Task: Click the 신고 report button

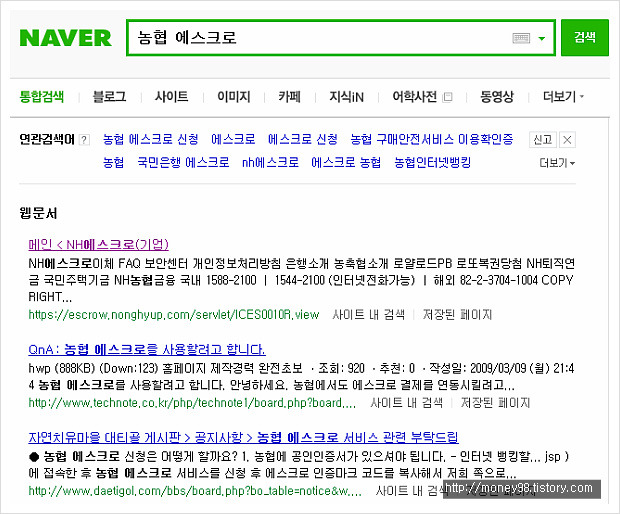Action: pyautogui.click(x=543, y=140)
